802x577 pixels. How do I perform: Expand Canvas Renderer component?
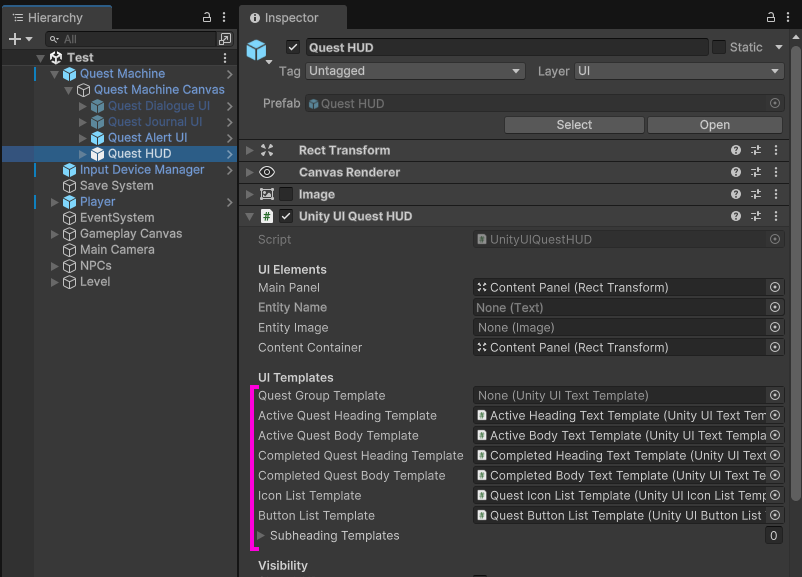(x=250, y=172)
